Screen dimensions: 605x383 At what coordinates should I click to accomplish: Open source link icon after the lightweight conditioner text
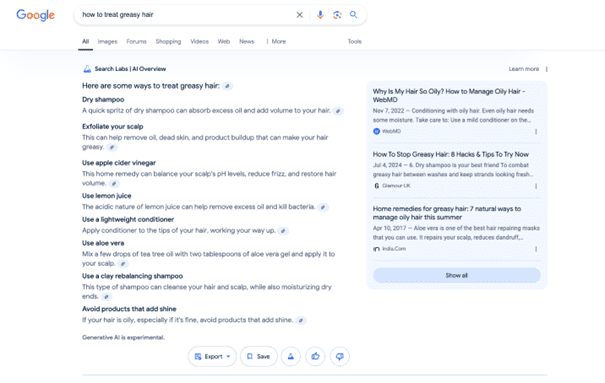pyautogui.click(x=283, y=231)
